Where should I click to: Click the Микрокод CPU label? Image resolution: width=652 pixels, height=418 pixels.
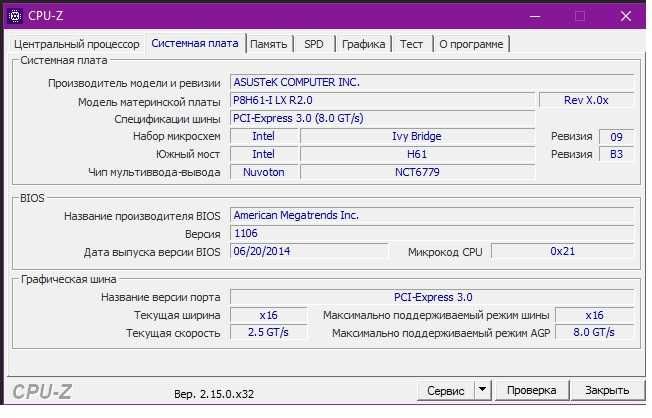[445, 252]
